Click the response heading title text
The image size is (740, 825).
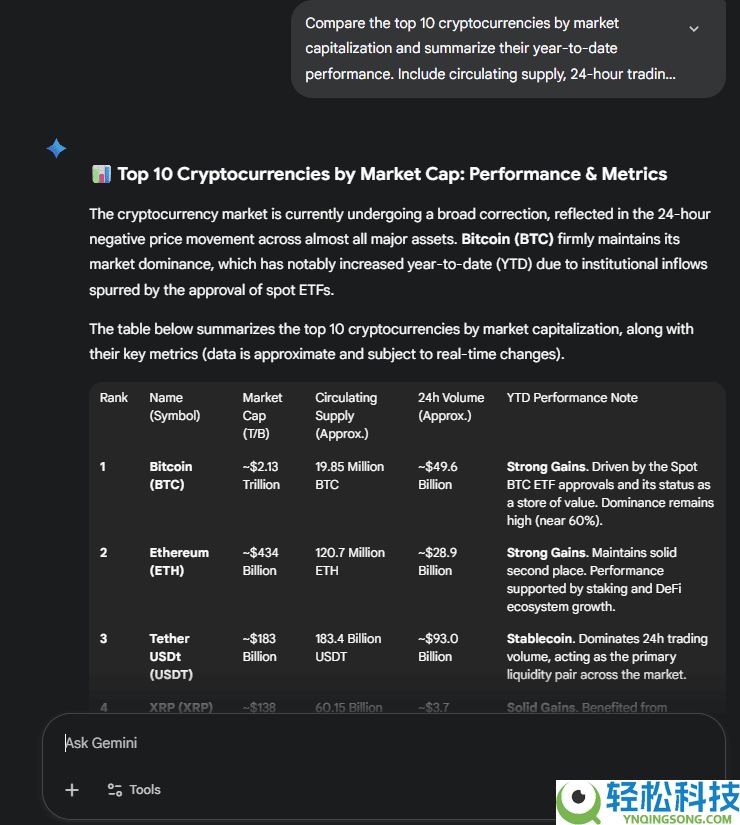click(392, 174)
